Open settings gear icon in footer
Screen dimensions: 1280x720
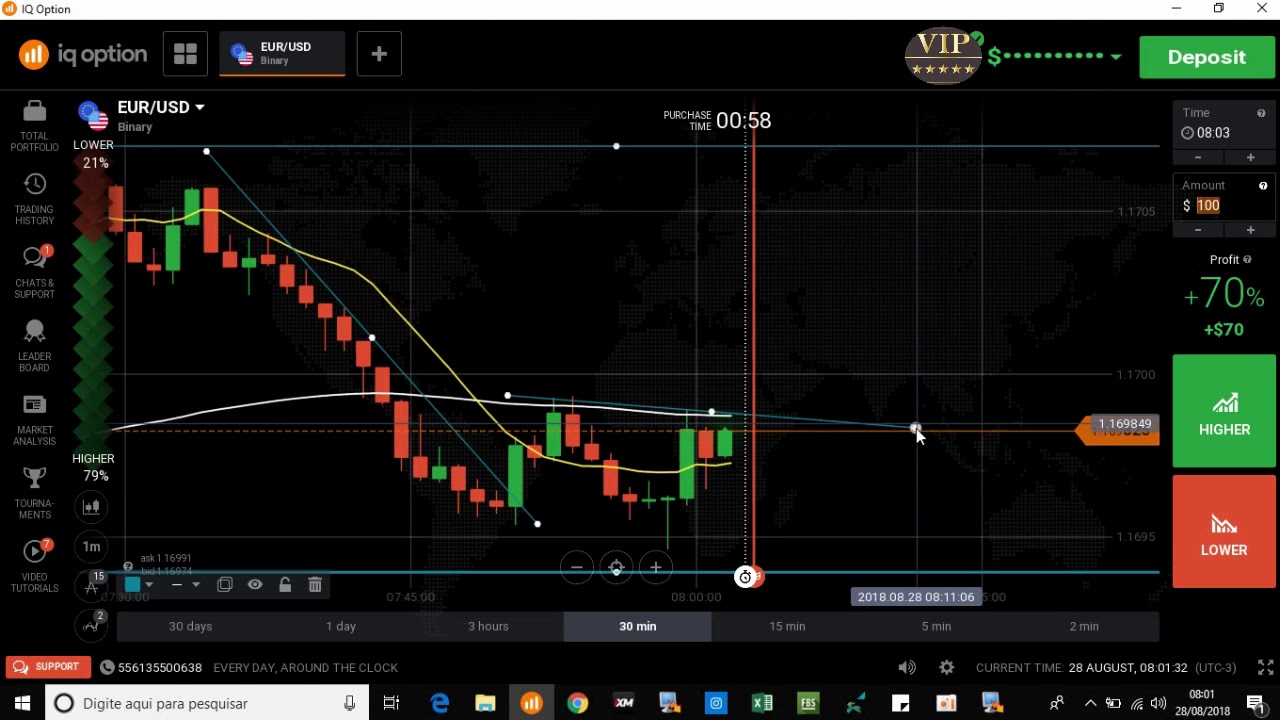(947, 667)
